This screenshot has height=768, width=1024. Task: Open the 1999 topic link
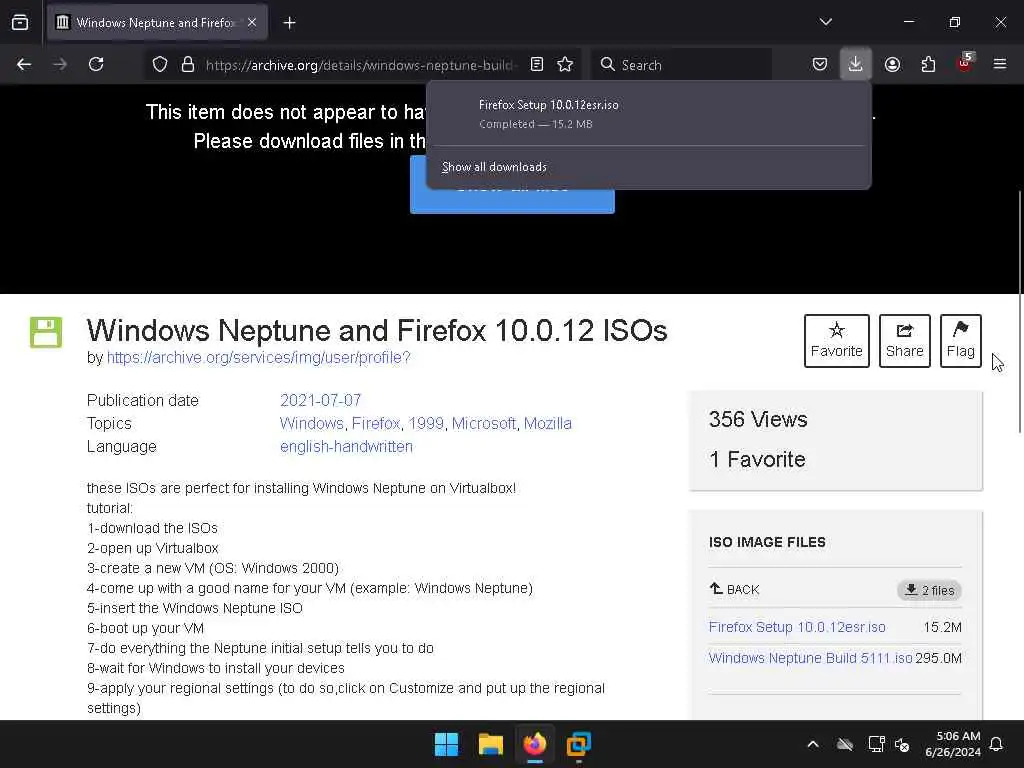(x=426, y=423)
